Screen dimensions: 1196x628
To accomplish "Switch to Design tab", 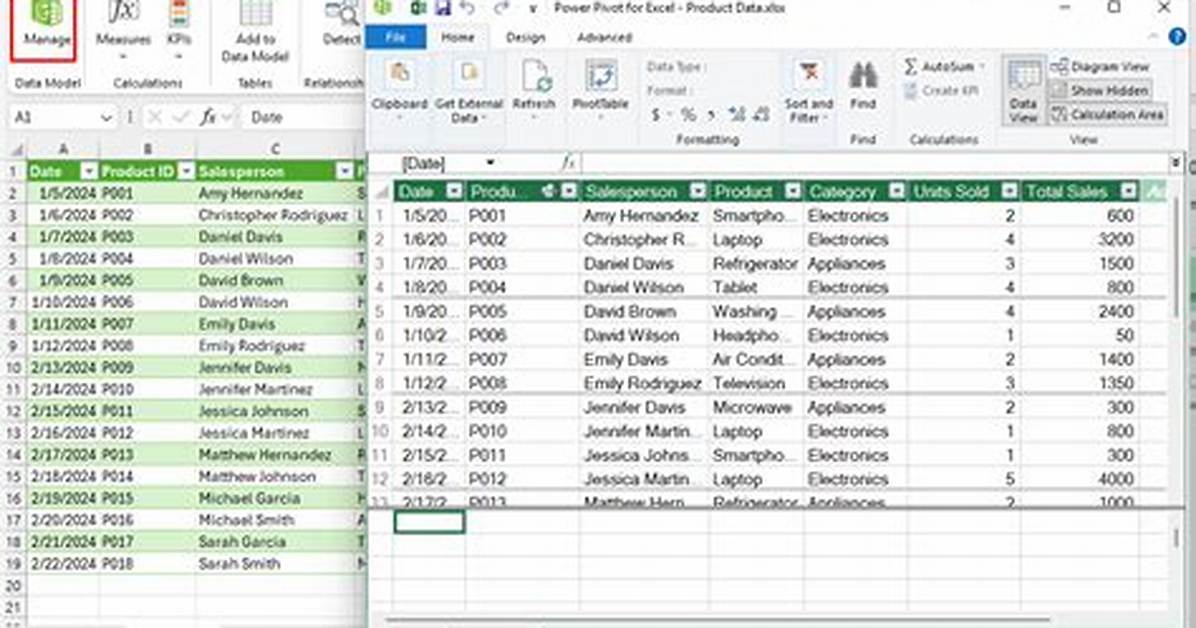I will [526, 37].
